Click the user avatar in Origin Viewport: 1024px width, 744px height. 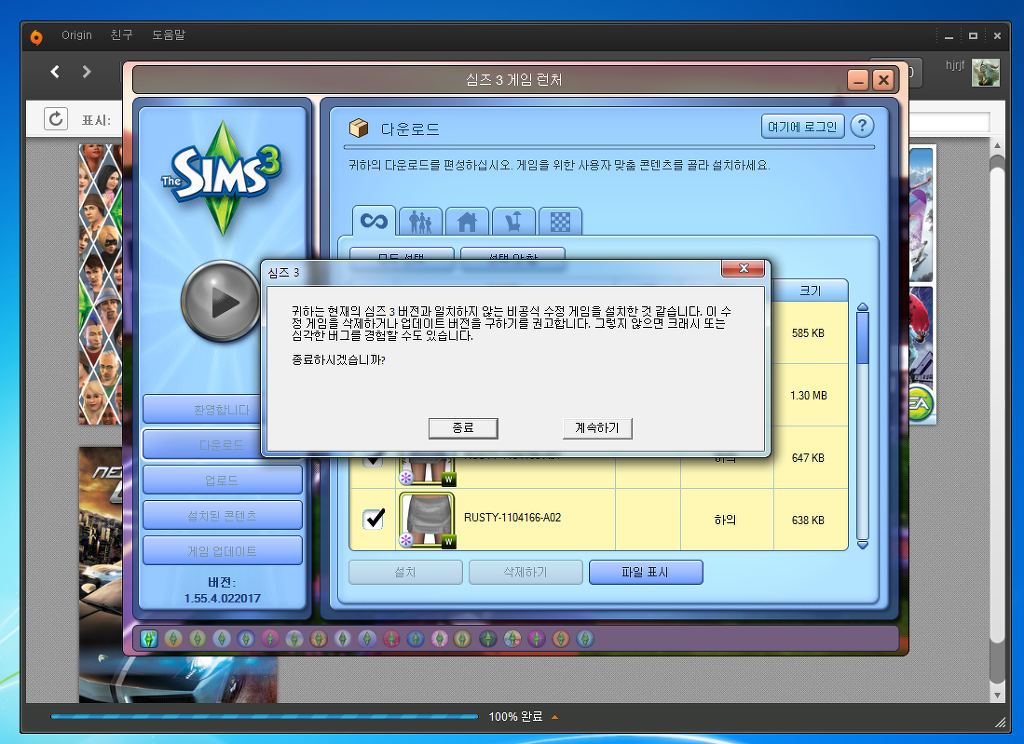tap(985, 73)
